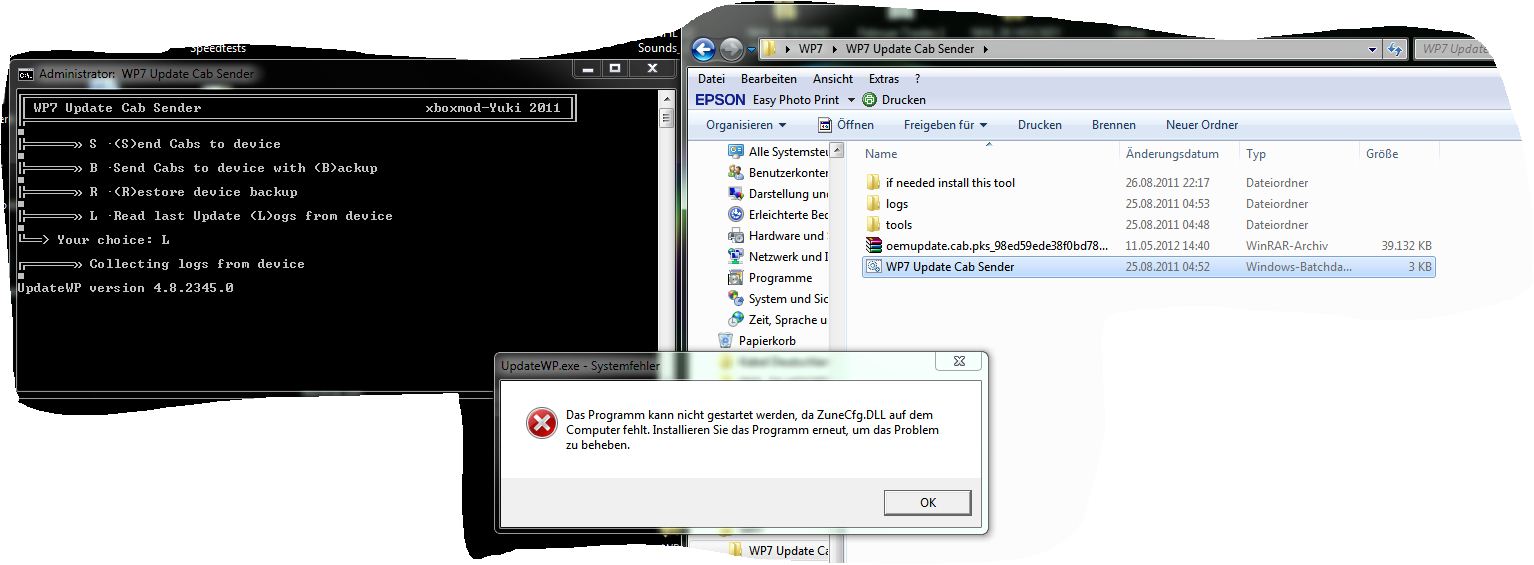The width and height of the screenshot is (1534, 565).
Task: Click OK in the UpdateWP.exe error dialog
Action: (x=927, y=502)
